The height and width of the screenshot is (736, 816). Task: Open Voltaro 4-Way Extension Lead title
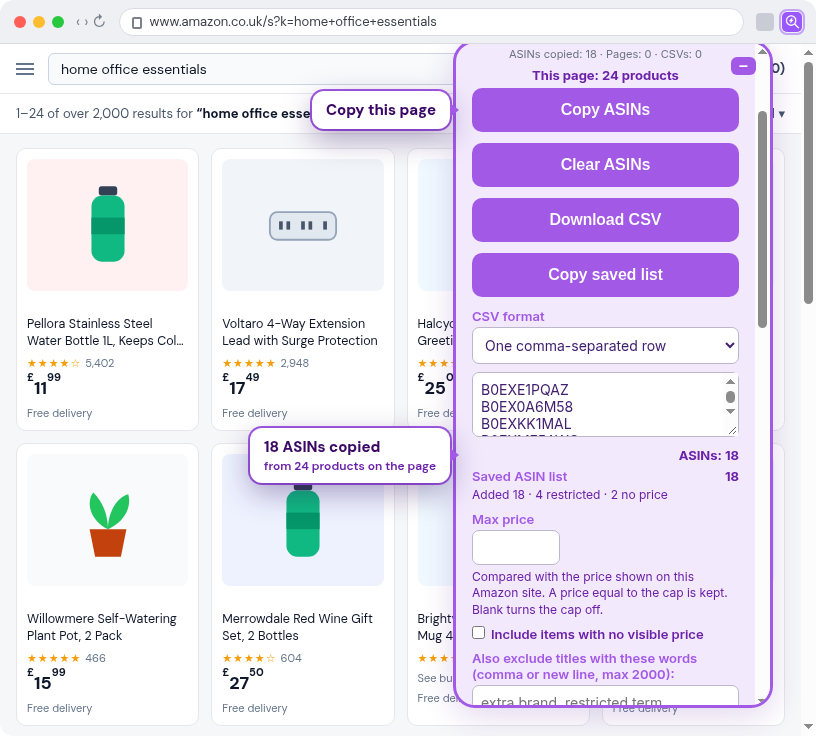(x=300, y=332)
